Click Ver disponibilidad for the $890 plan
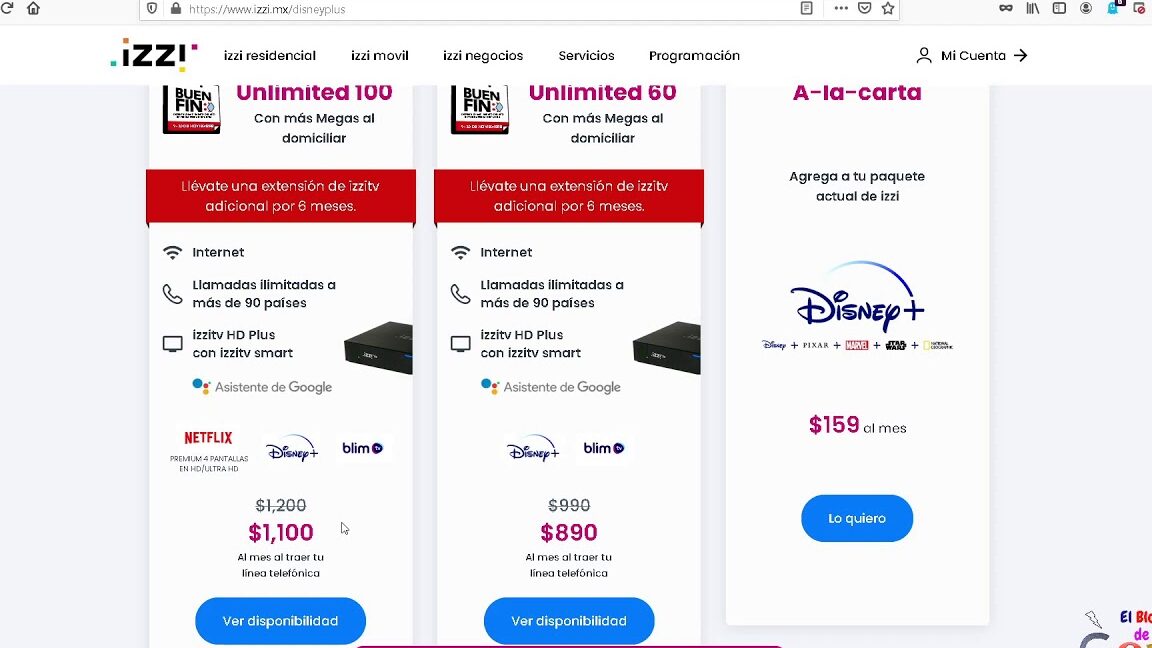The image size is (1152, 648). coord(569,620)
